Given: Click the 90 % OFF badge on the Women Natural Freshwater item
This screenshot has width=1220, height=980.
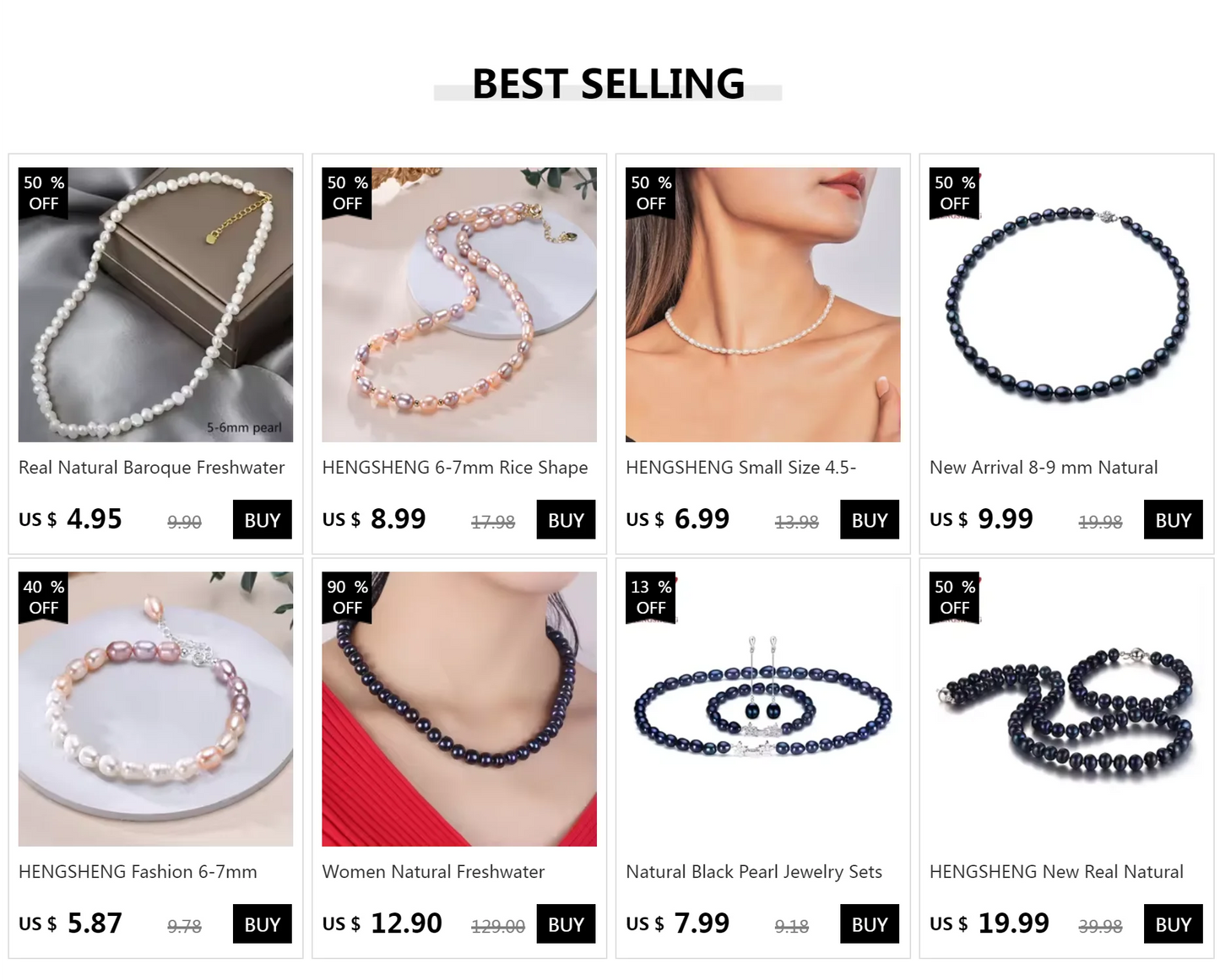Looking at the screenshot, I should tap(347, 598).
